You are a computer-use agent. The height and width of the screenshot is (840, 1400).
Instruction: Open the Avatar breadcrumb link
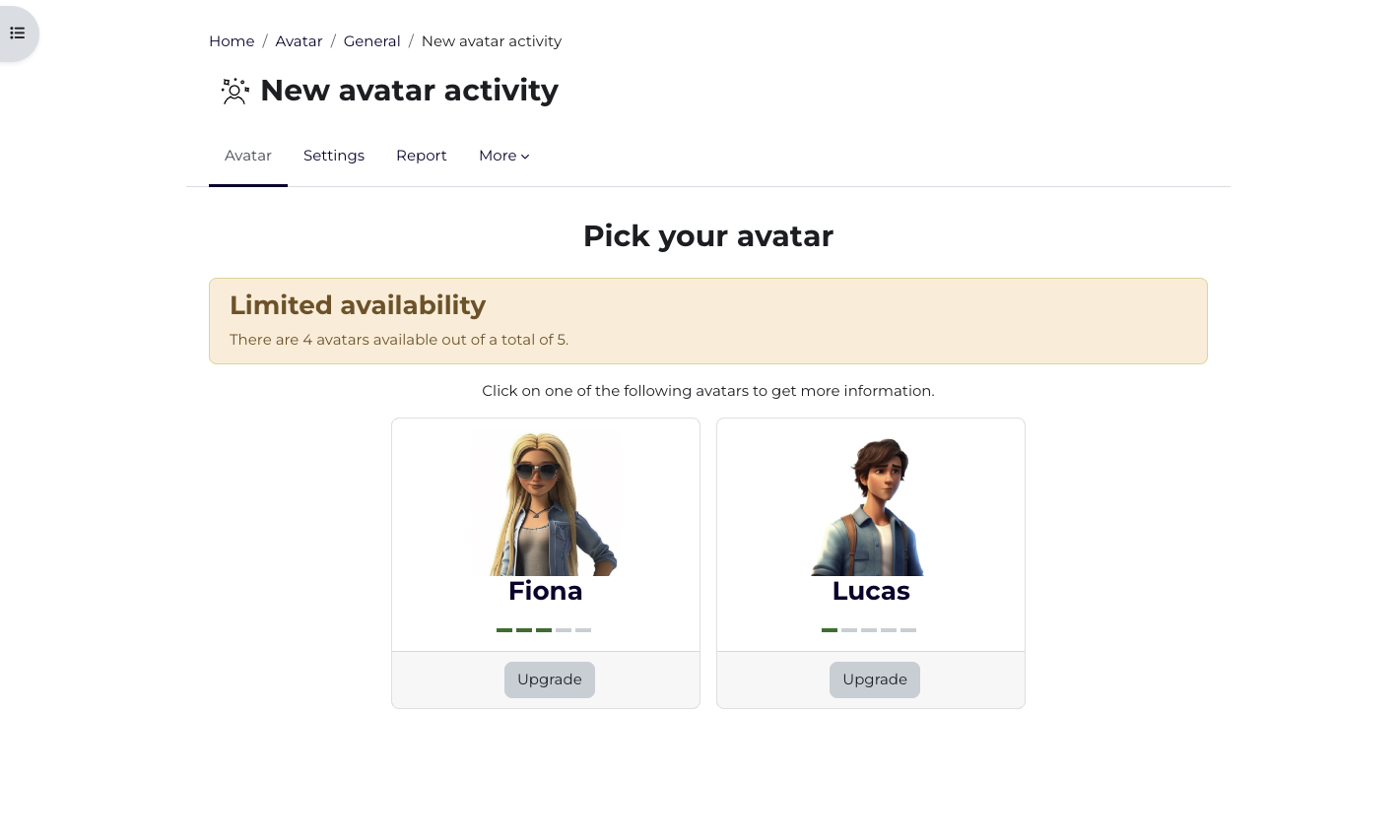(x=299, y=40)
